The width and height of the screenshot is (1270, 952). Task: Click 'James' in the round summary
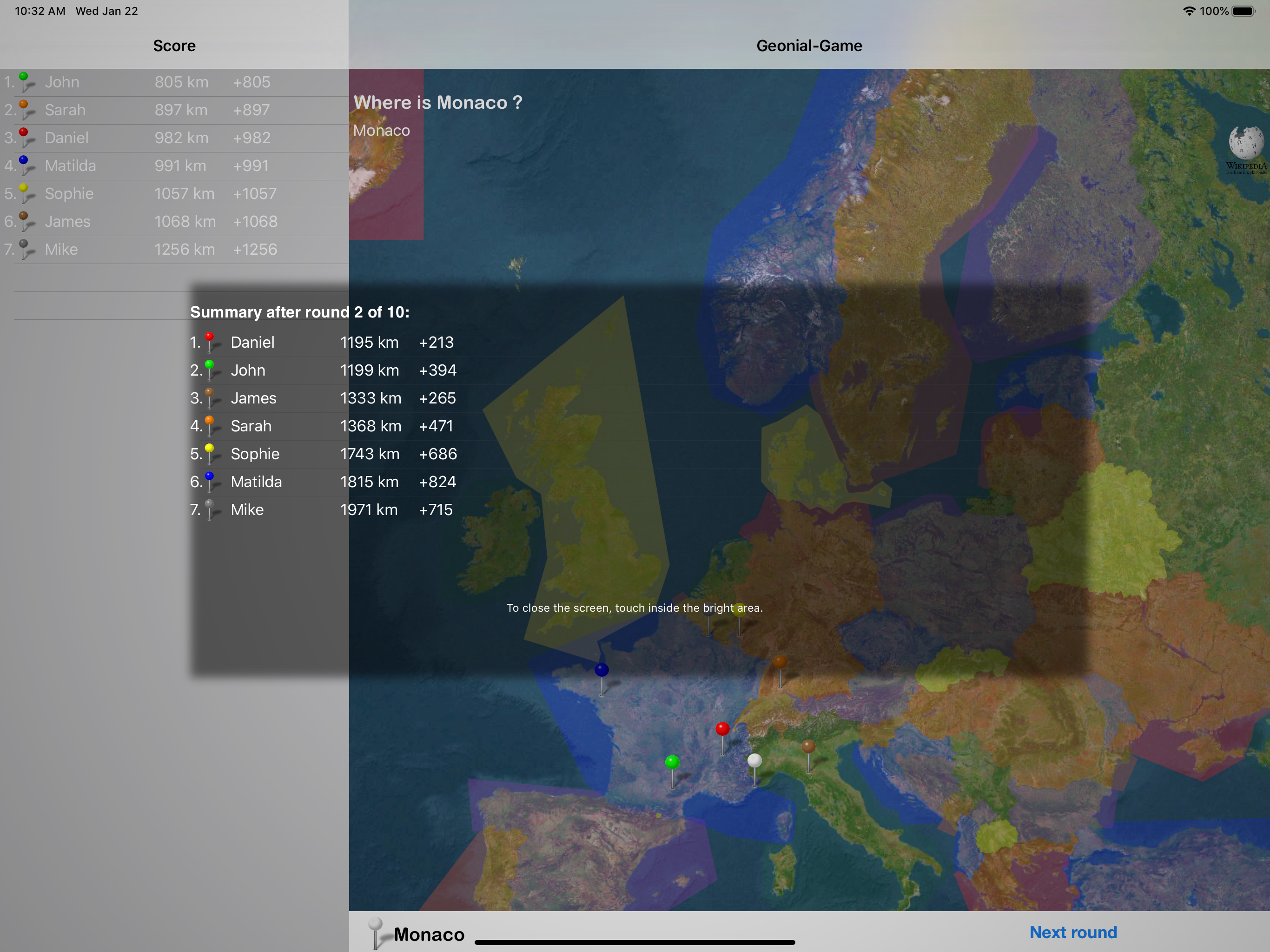pyautogui.click(x=253, y=398)
